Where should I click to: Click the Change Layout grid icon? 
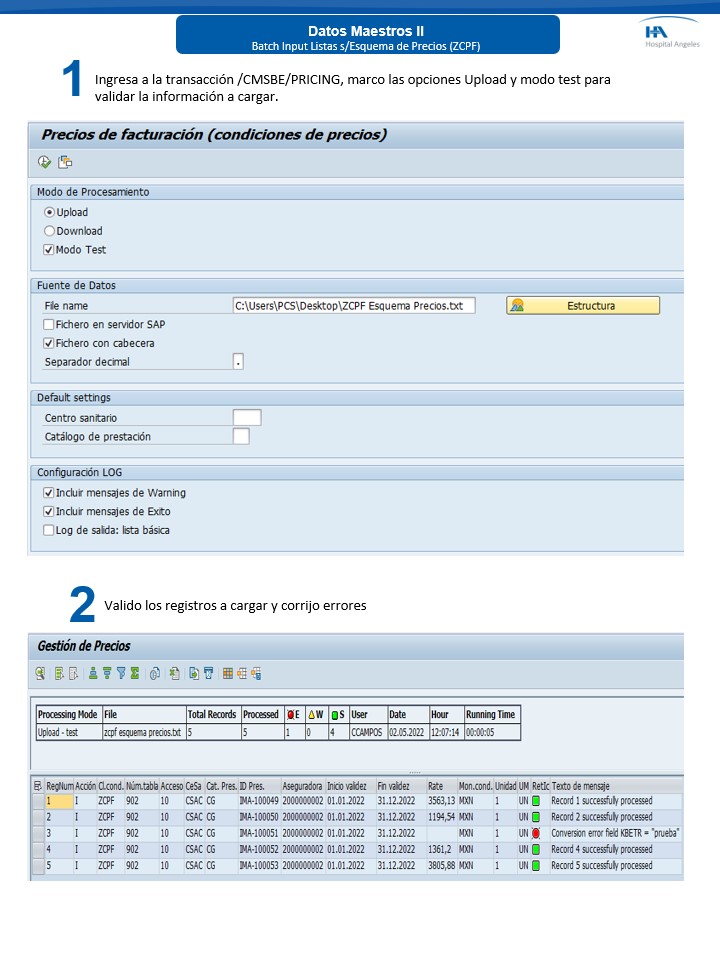228,674
